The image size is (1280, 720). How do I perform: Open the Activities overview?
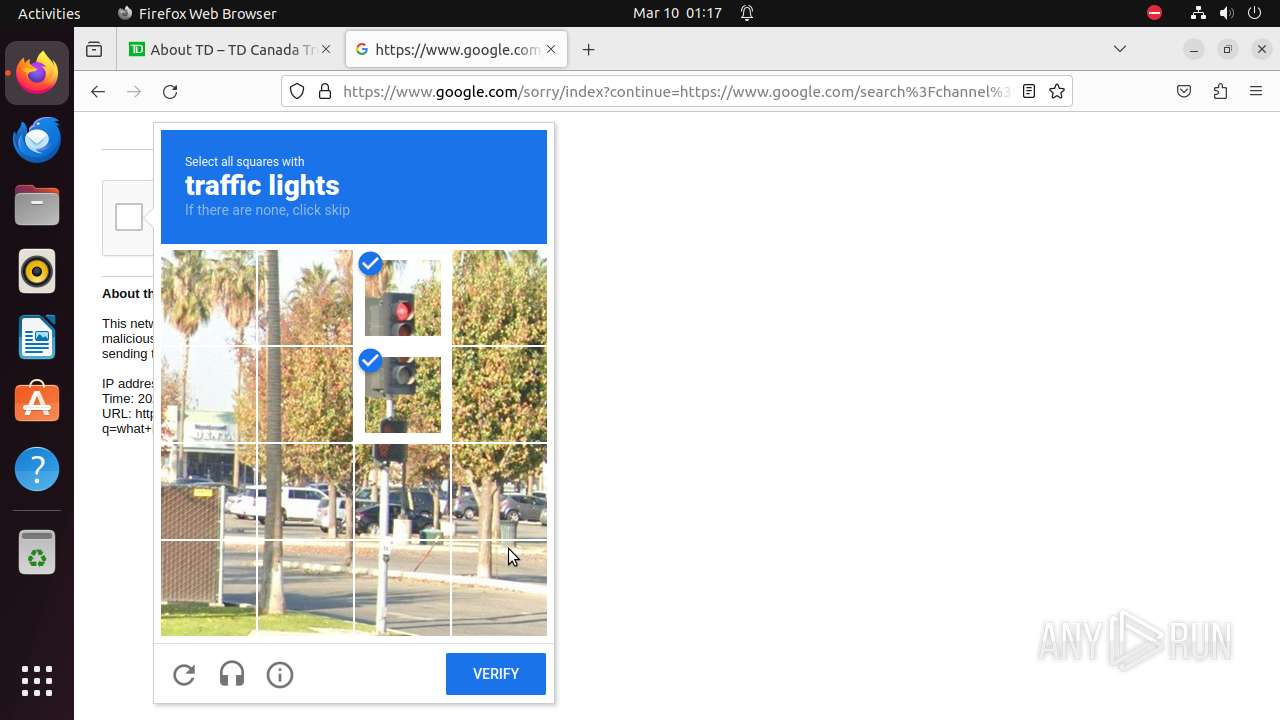[x=49, y=13]
